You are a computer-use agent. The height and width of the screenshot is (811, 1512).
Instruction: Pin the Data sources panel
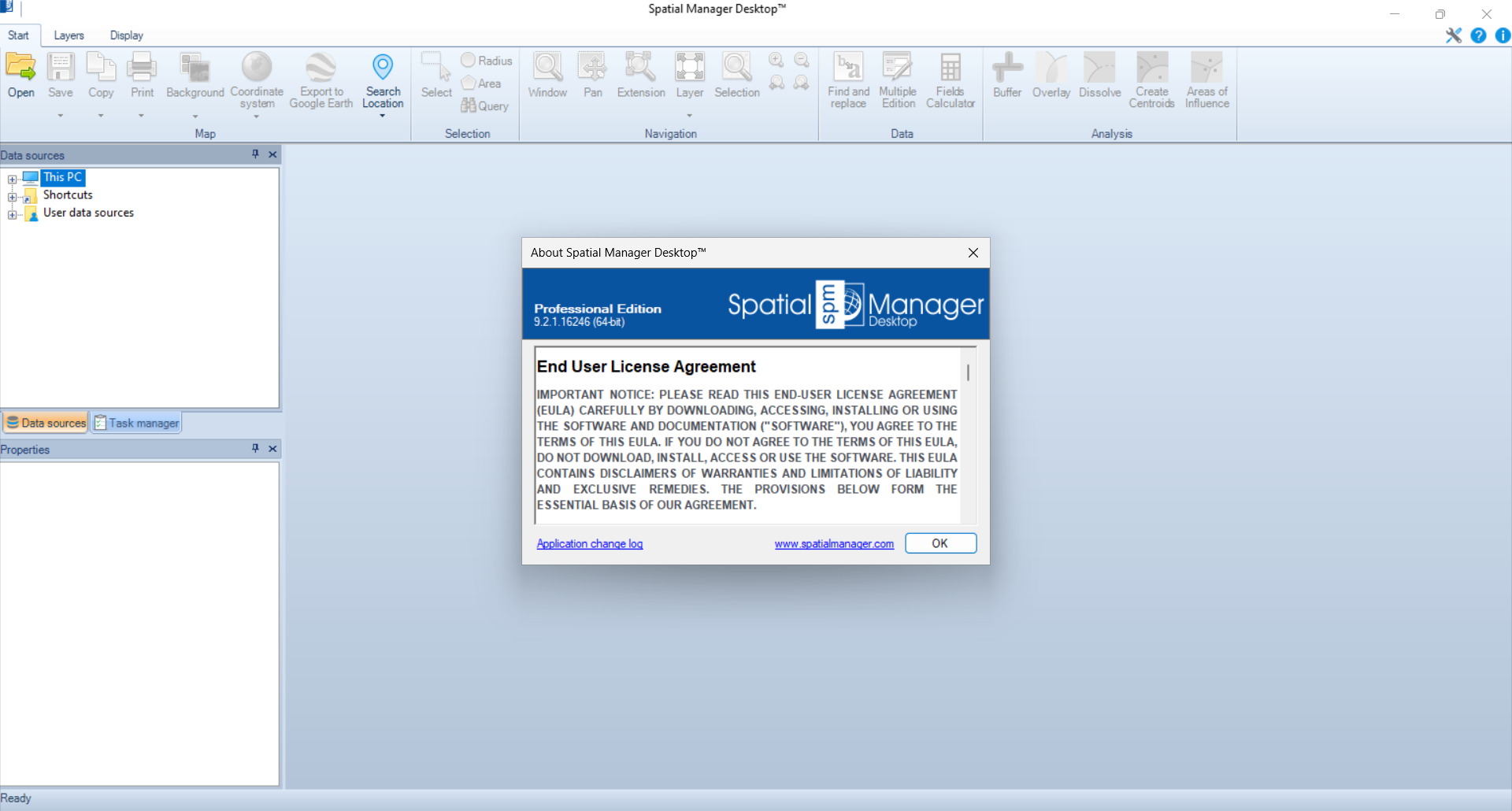[x=255, y=154]
